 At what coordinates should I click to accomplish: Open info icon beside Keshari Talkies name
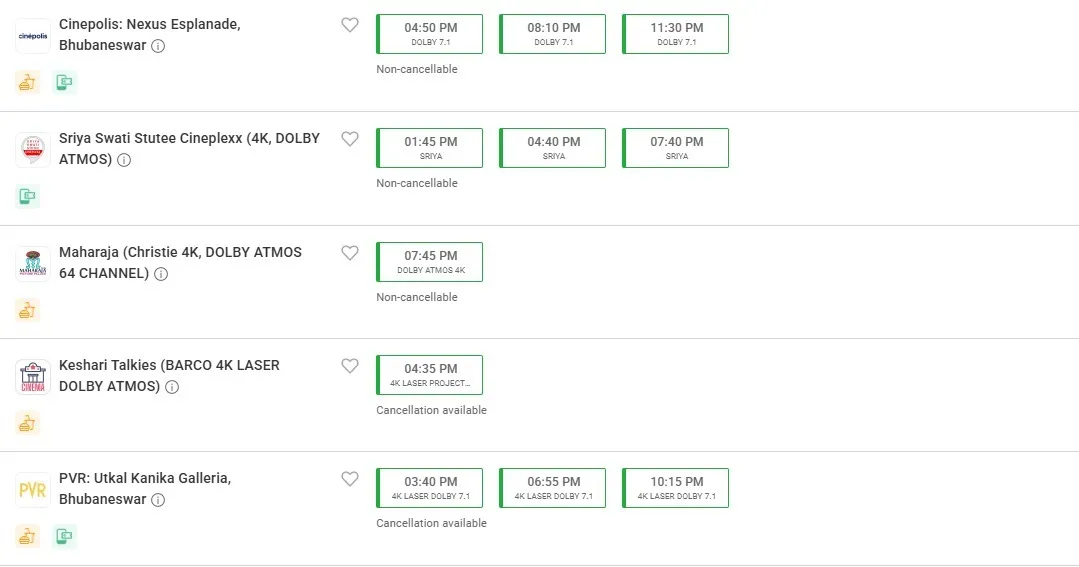click(172, 387)
